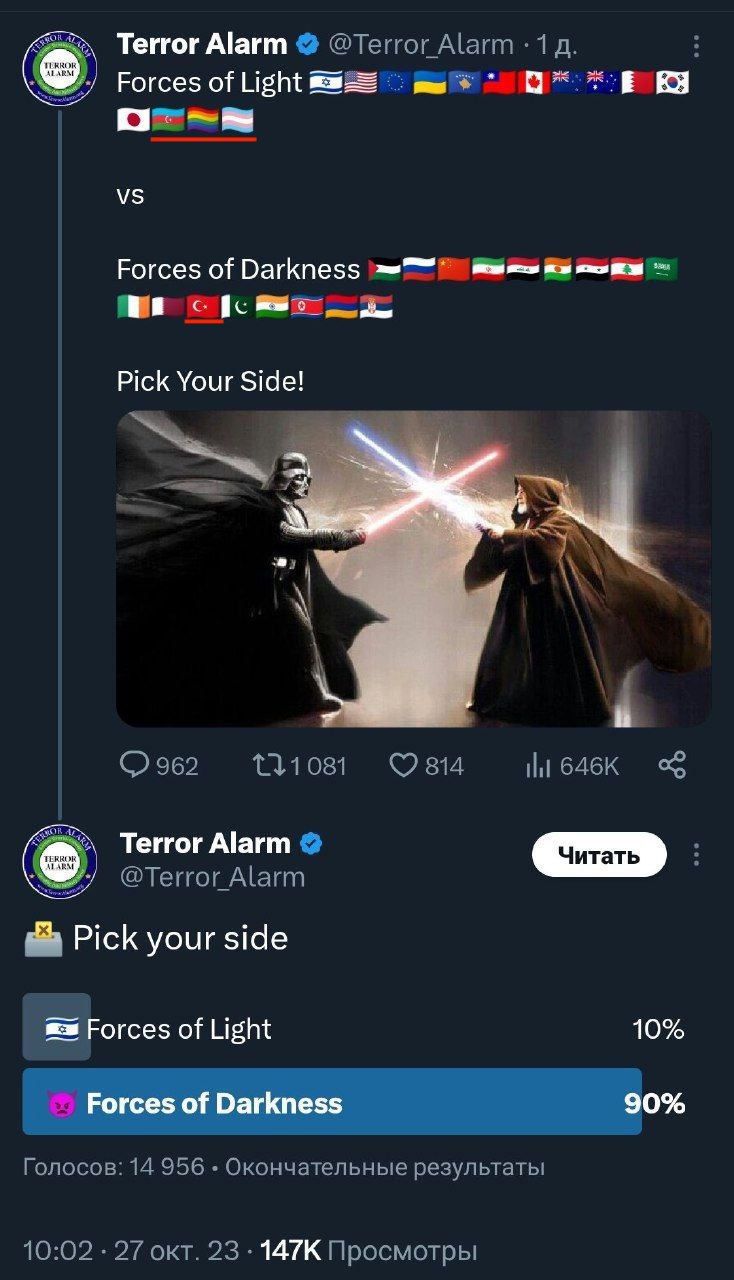Tap the retweet icon with 1 081

coord(267,766)
